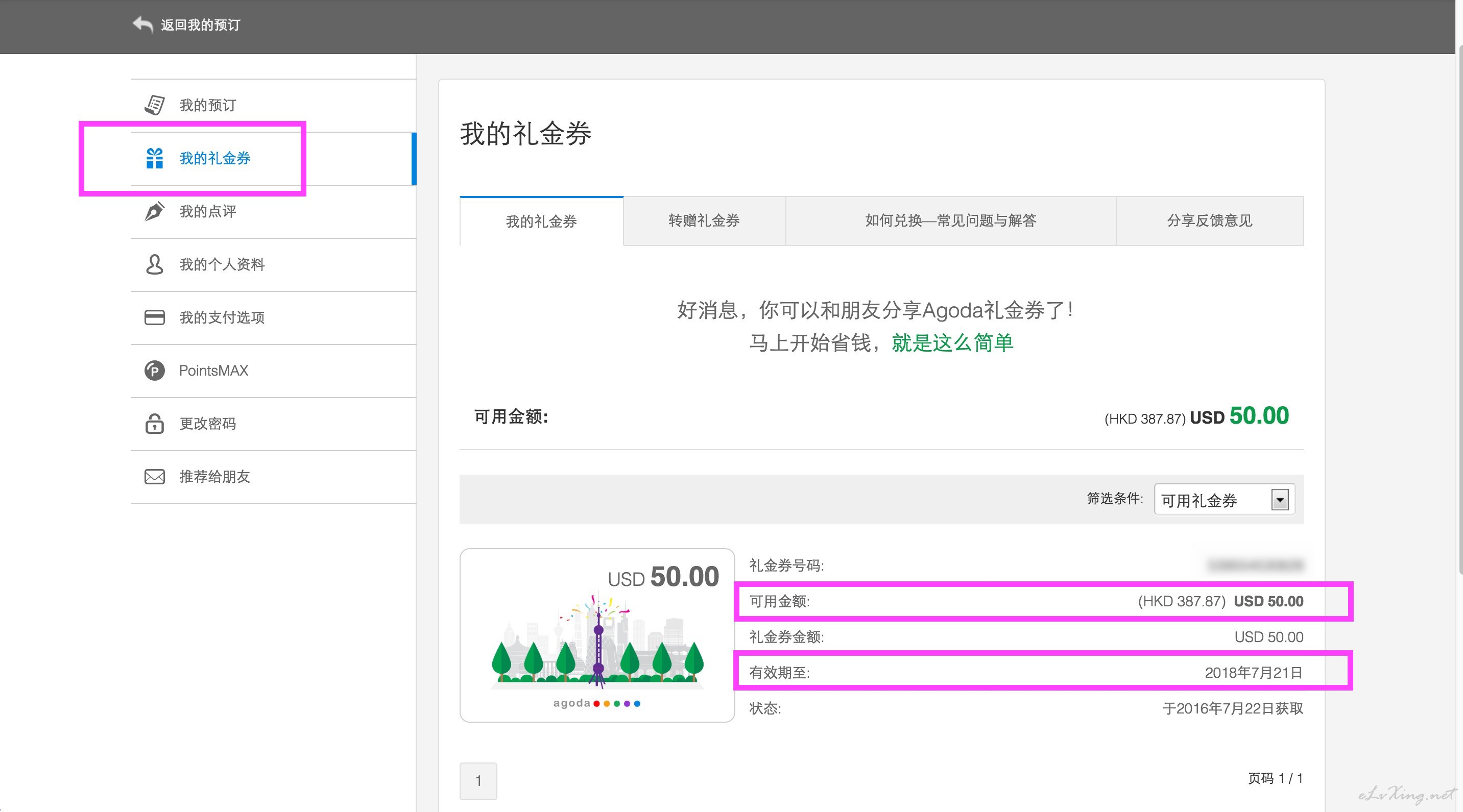Click the blurred 礼金券号码 value

coord(1255,565)
